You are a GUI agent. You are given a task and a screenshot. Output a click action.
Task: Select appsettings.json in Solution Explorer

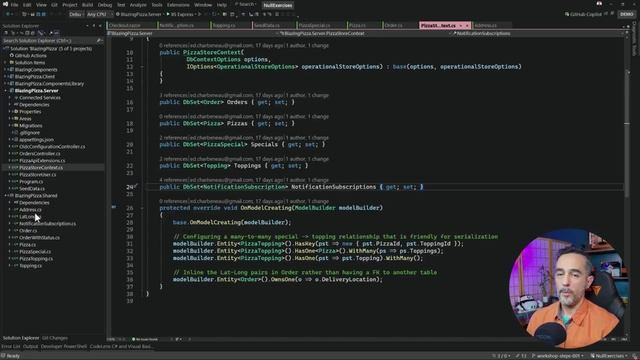click(x=36, y=140)
